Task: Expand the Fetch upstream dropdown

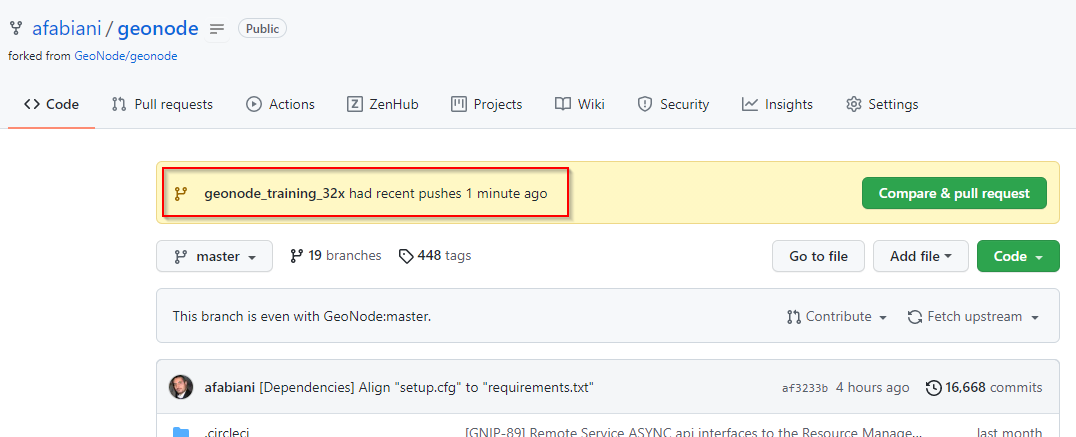Action: (973, 316)
